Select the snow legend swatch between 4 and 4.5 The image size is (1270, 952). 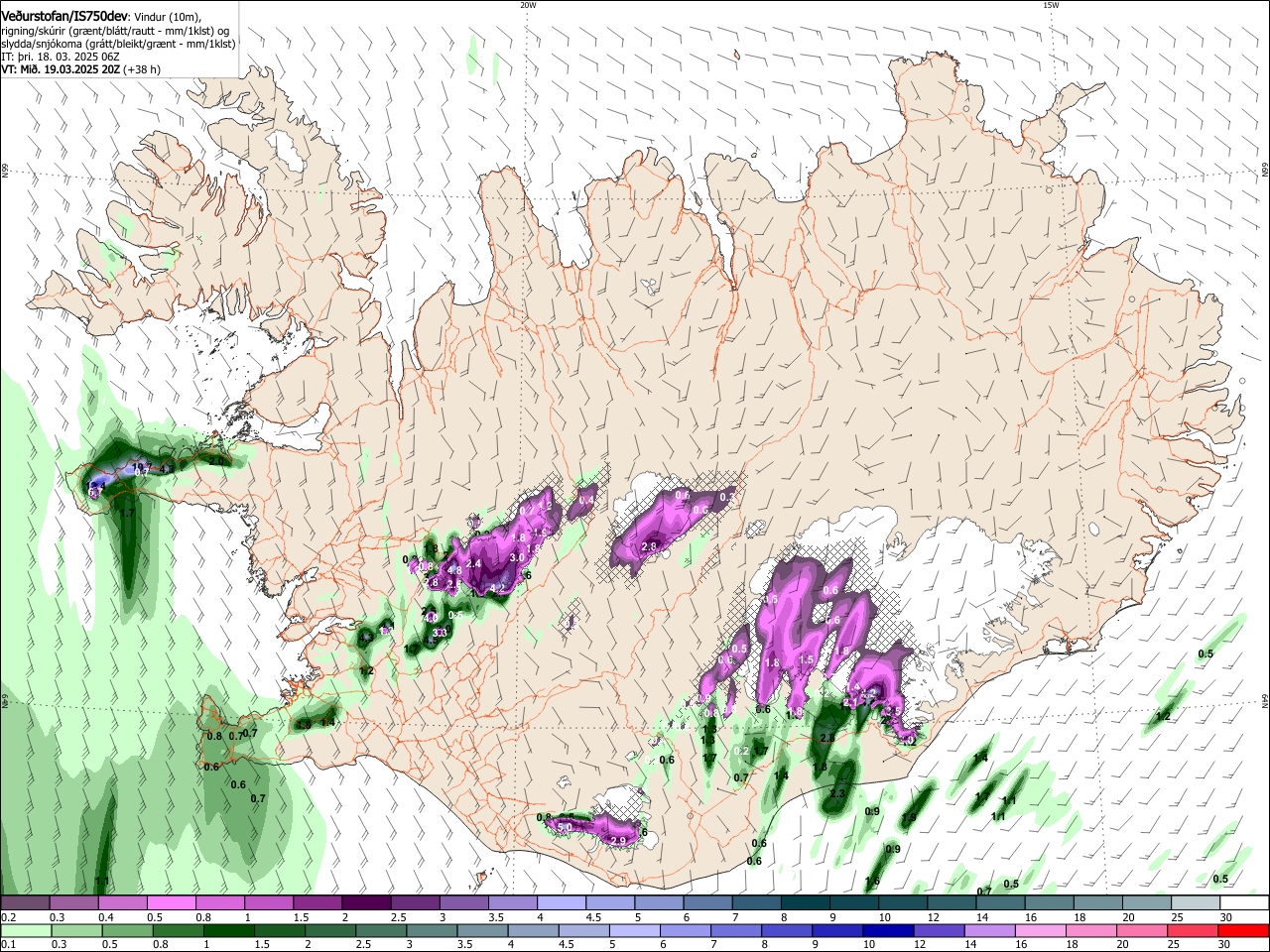[562, 903]
